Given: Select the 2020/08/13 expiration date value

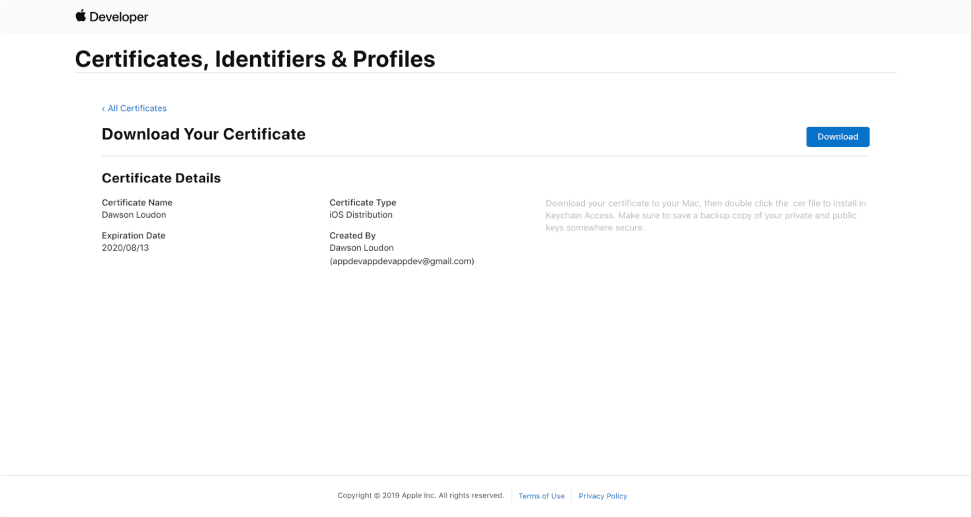Looking at the screenshot, I should (x=125, y=248).
